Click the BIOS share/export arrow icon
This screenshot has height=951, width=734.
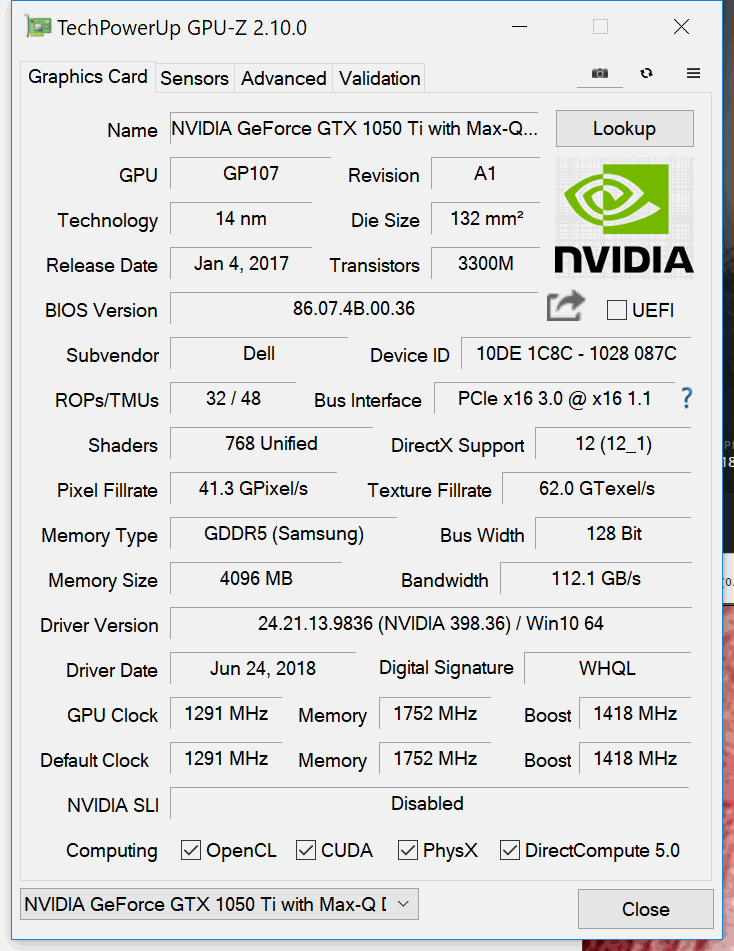click(565, 307)
